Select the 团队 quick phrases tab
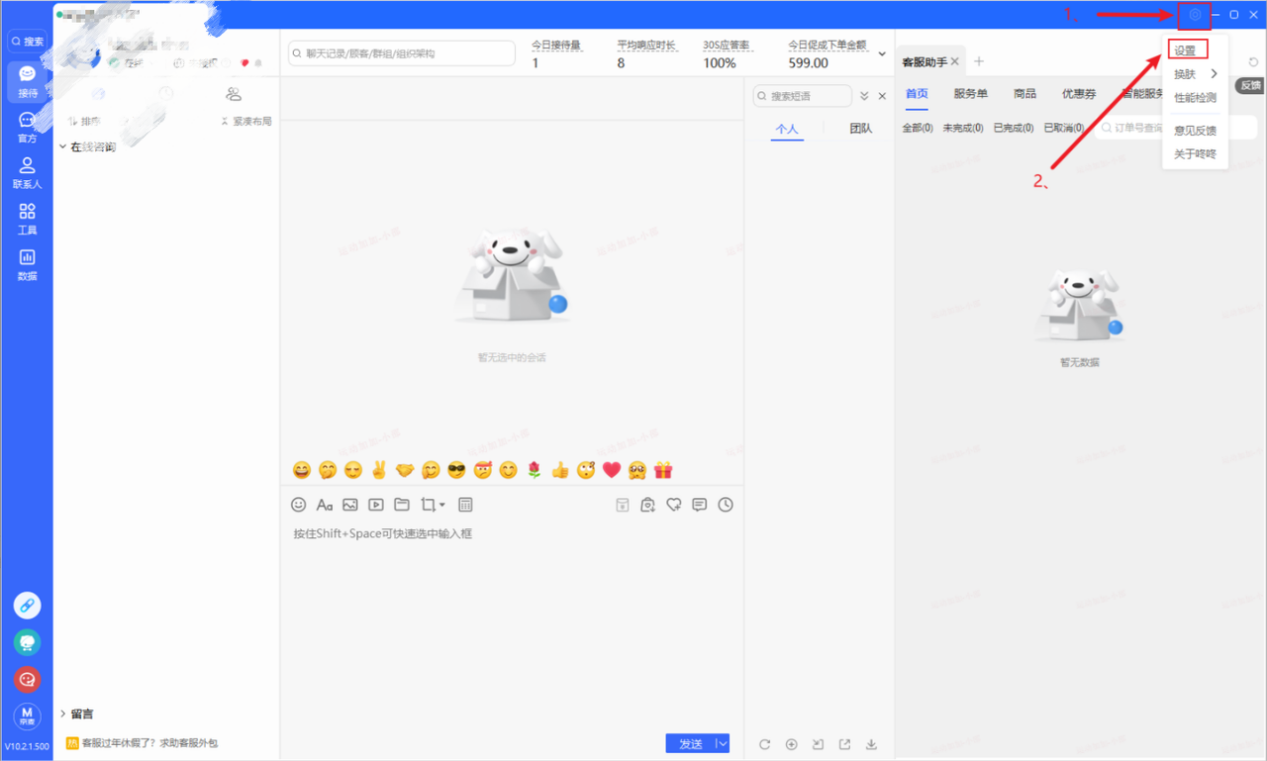Viewport: 1267px width, 761px height. [860, 129]
